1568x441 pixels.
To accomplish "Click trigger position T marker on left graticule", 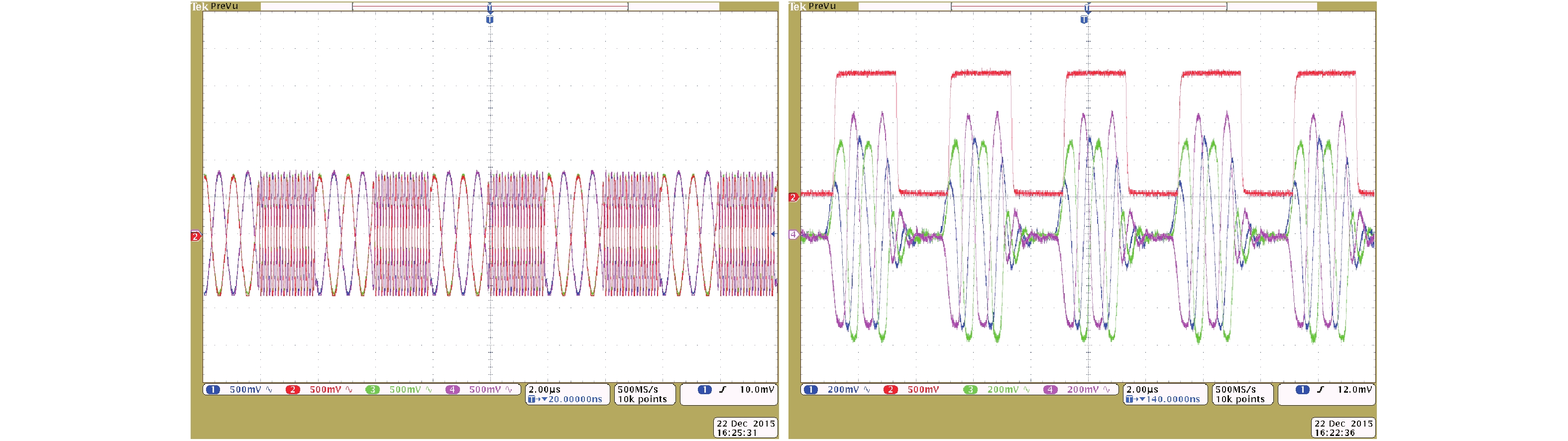I will click(490, 19).
